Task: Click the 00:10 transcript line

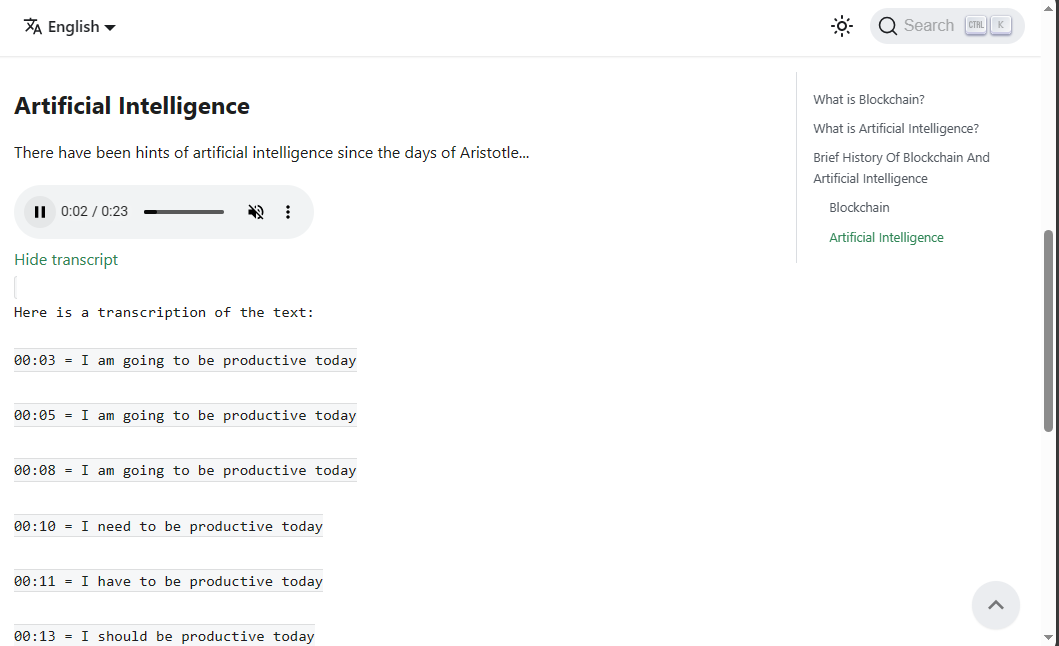Action: 168,527
